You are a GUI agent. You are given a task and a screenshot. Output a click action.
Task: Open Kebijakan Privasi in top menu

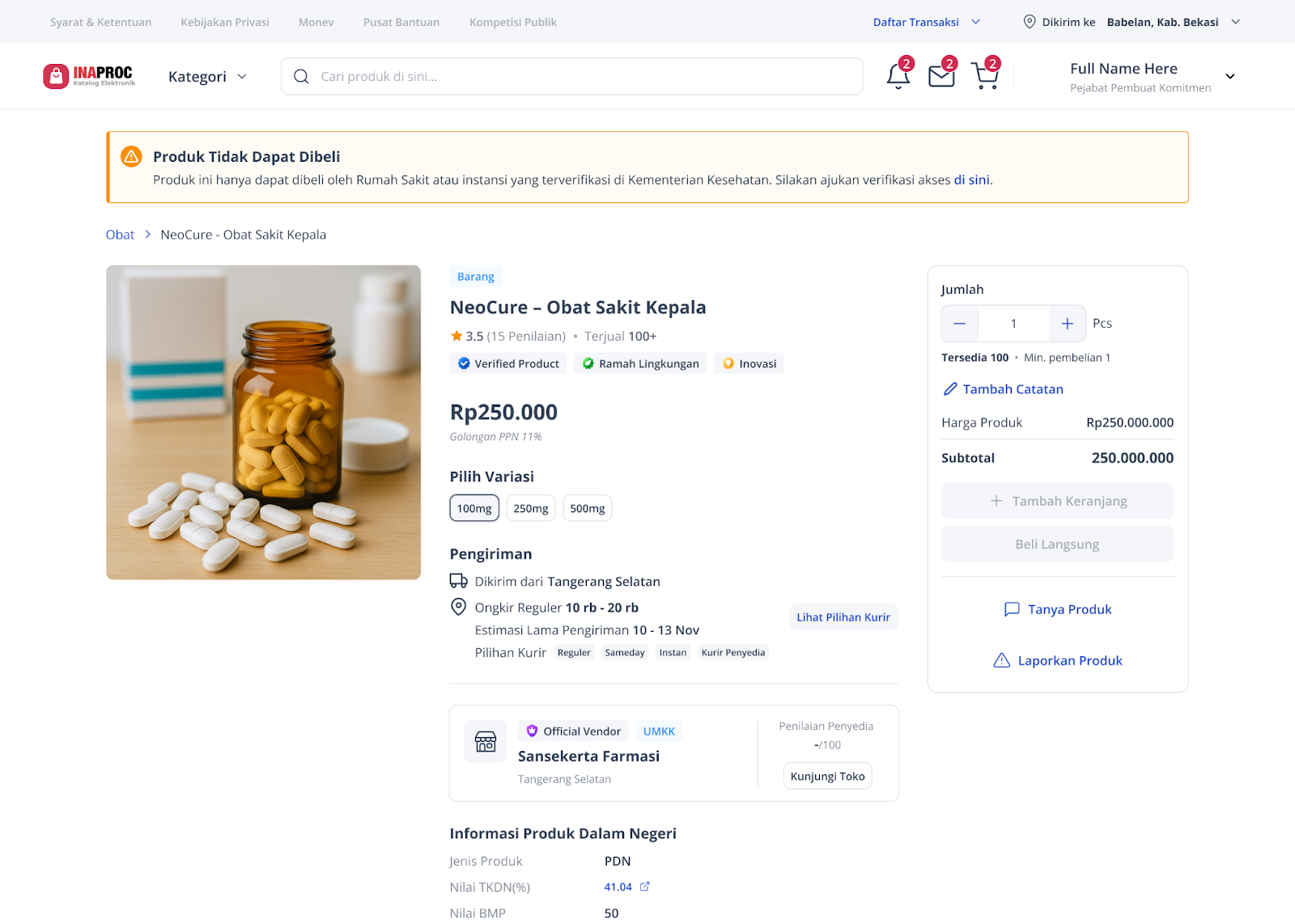coord(225,22)
